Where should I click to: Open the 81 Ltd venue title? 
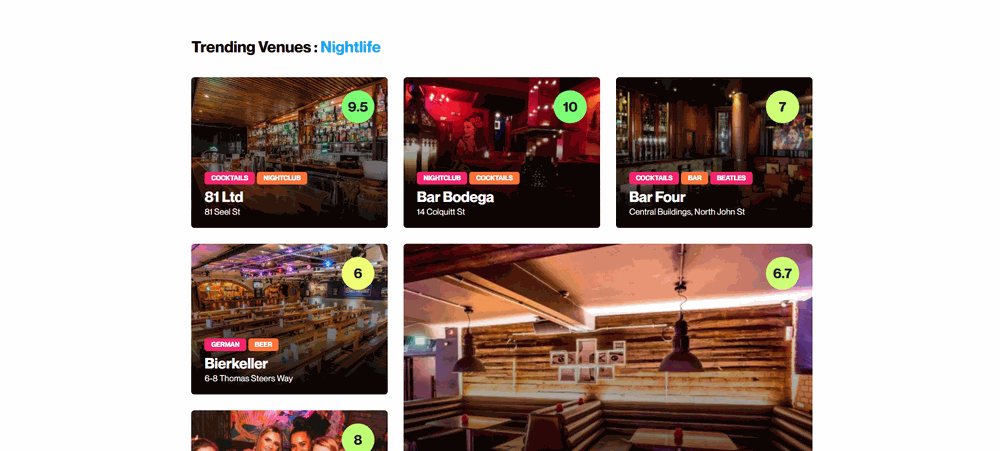click(224, 197)
